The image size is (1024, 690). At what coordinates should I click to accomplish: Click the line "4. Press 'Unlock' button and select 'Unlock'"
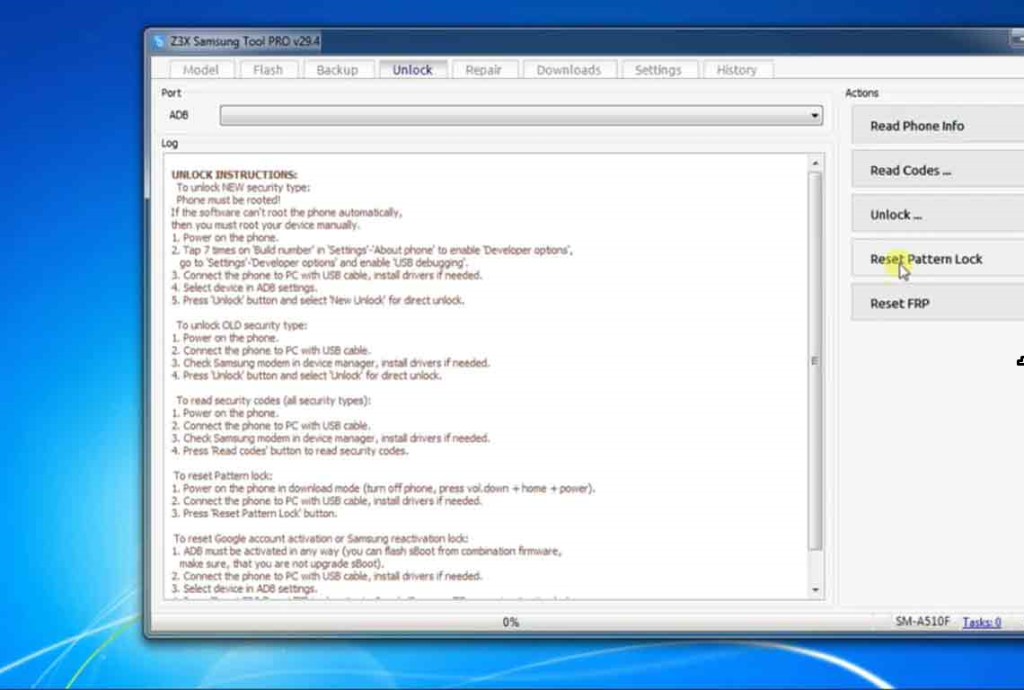click(x=306, y=375)
